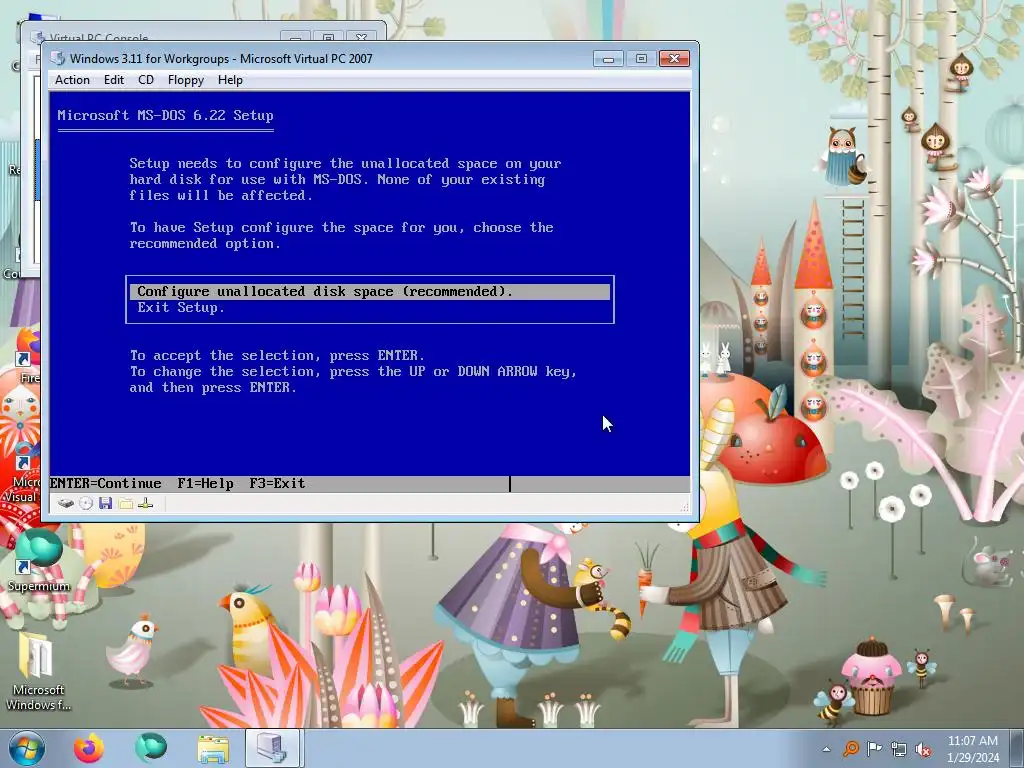
Task: Close the Windows 3.11 Virtual PC window
Action: (674, 59)
